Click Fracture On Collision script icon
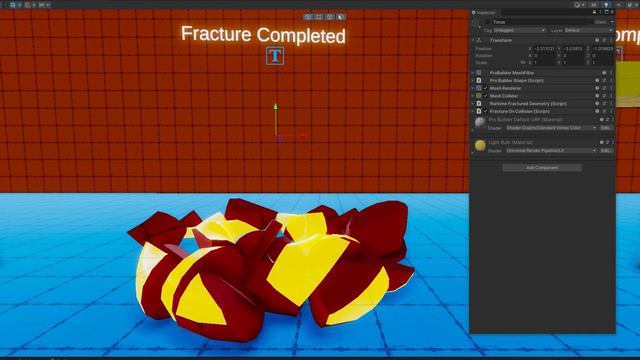This screenshot has width=640, height=360. (x=479, y=111)
